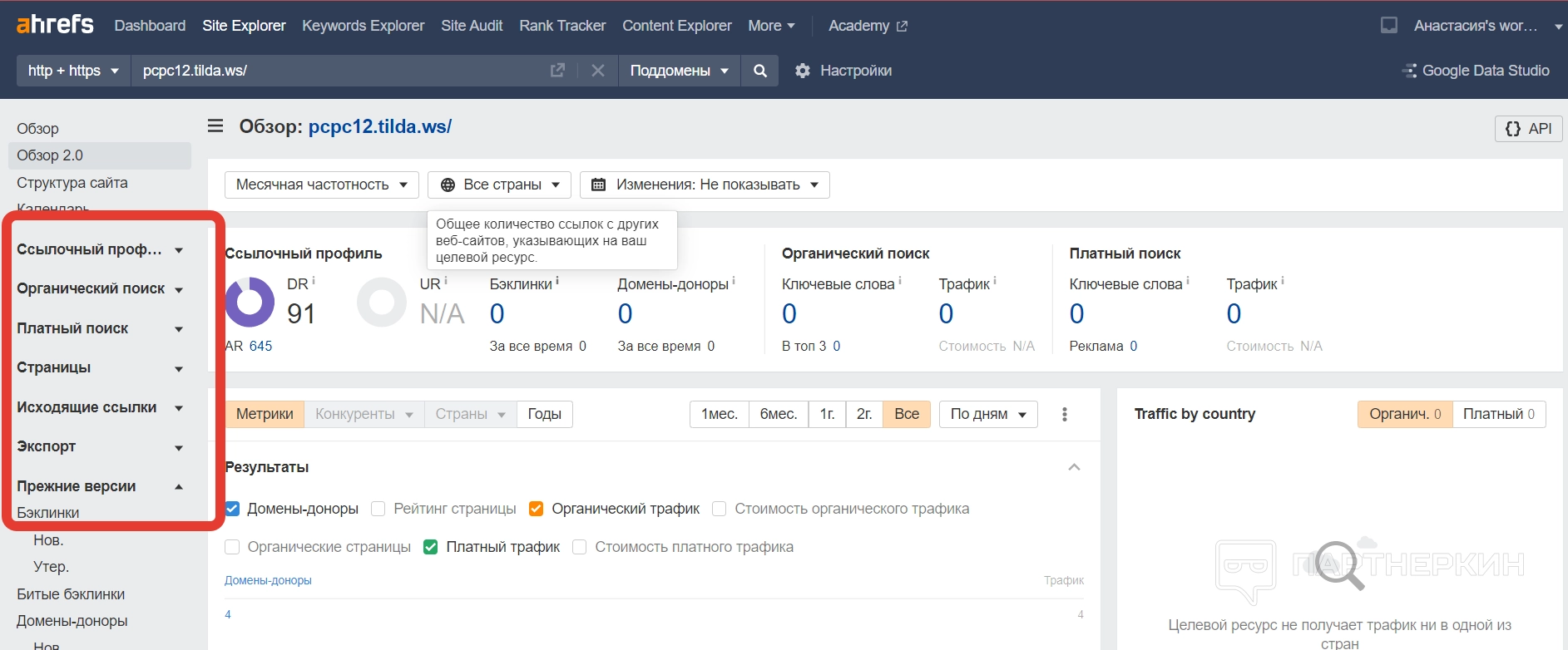
Task: Open the Все страны country dropdown
Action: click(x=499, y=185)
